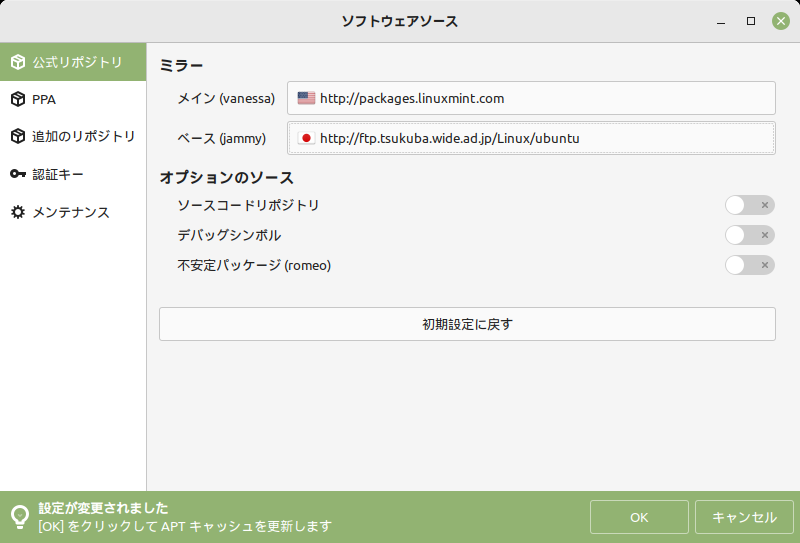Screen dimensions: 800x543
Task: Click the メイン (vanessa) label
Action: (226, 98)
